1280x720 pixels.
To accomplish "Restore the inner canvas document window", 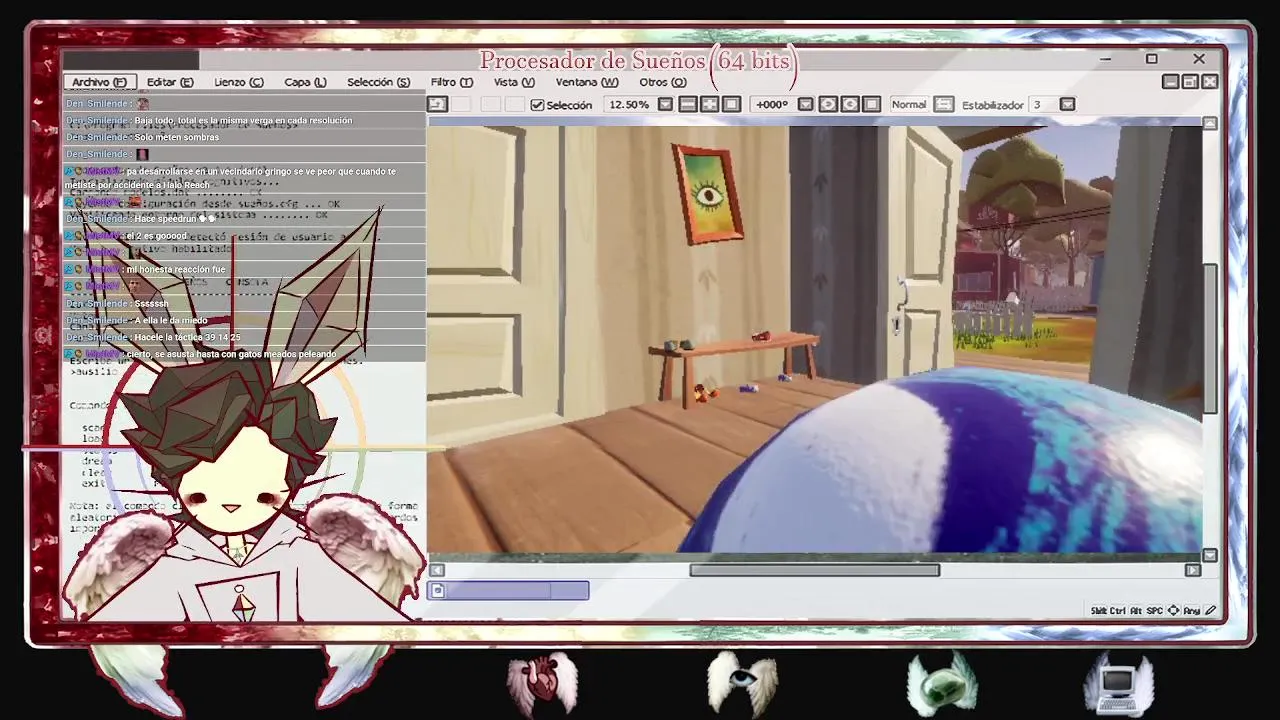I will 1190,82.
